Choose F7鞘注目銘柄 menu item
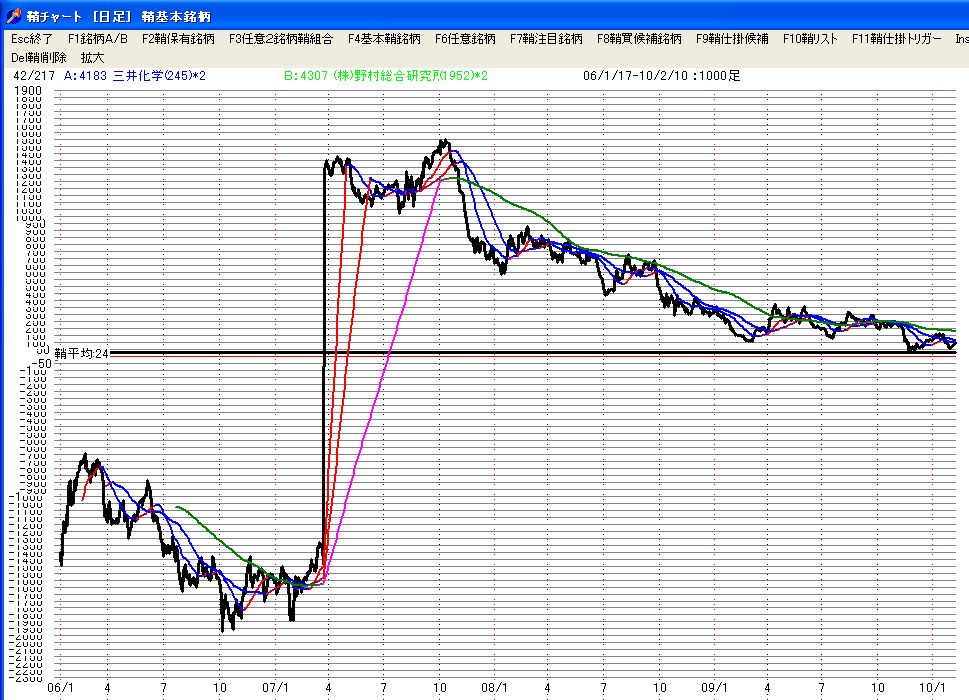The width and height of the screenshot is (969, 700). pos(546,39)
